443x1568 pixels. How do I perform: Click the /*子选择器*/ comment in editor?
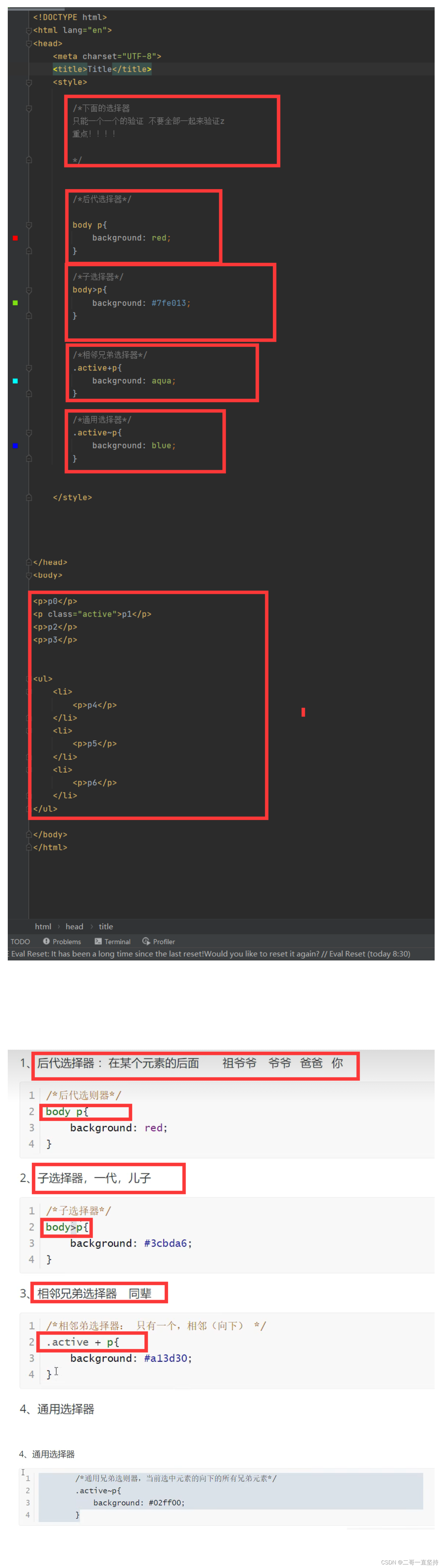point(98,277)
